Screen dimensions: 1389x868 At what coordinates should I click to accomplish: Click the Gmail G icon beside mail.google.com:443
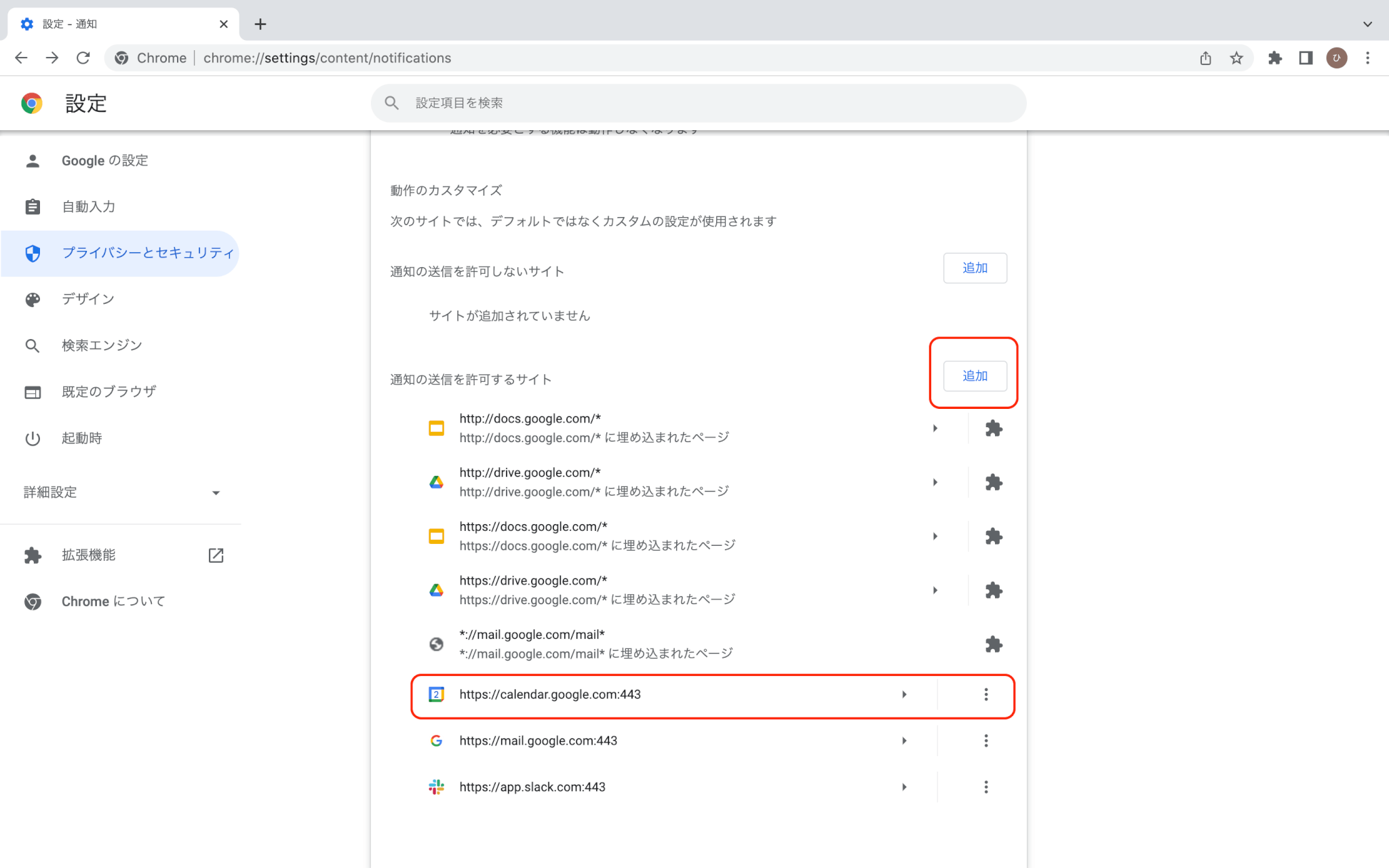[x=436, y=741]
